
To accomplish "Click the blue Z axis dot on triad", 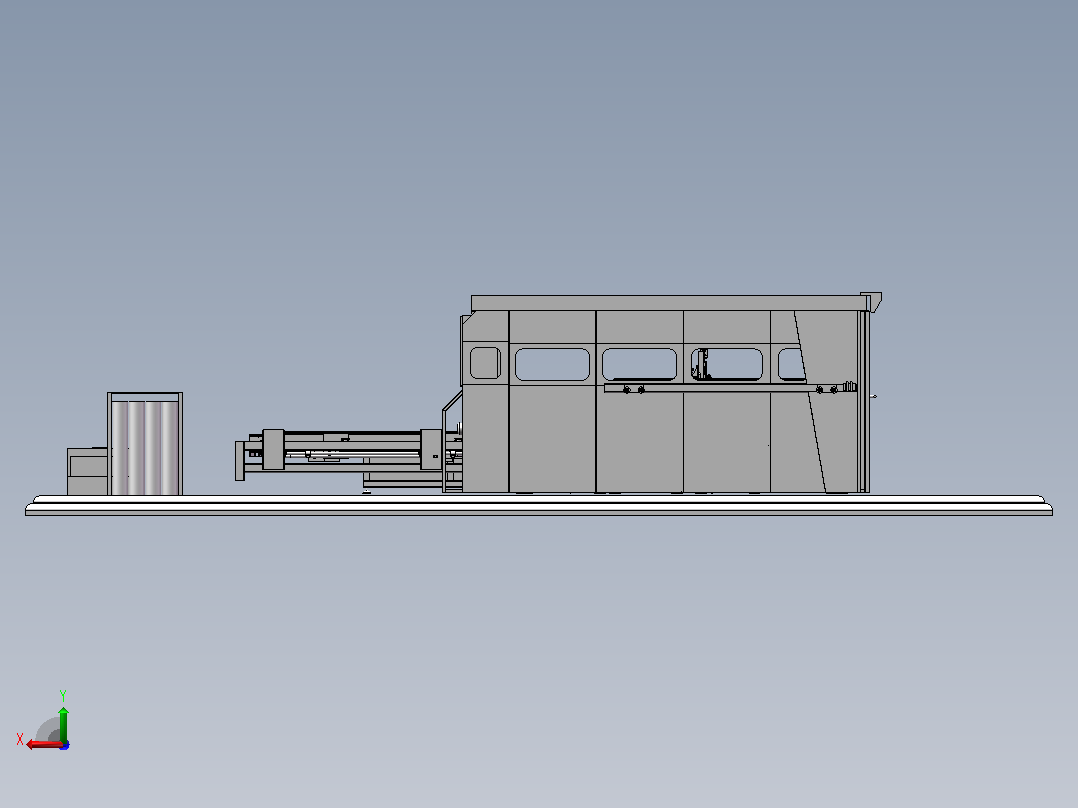I will (64, 745).
